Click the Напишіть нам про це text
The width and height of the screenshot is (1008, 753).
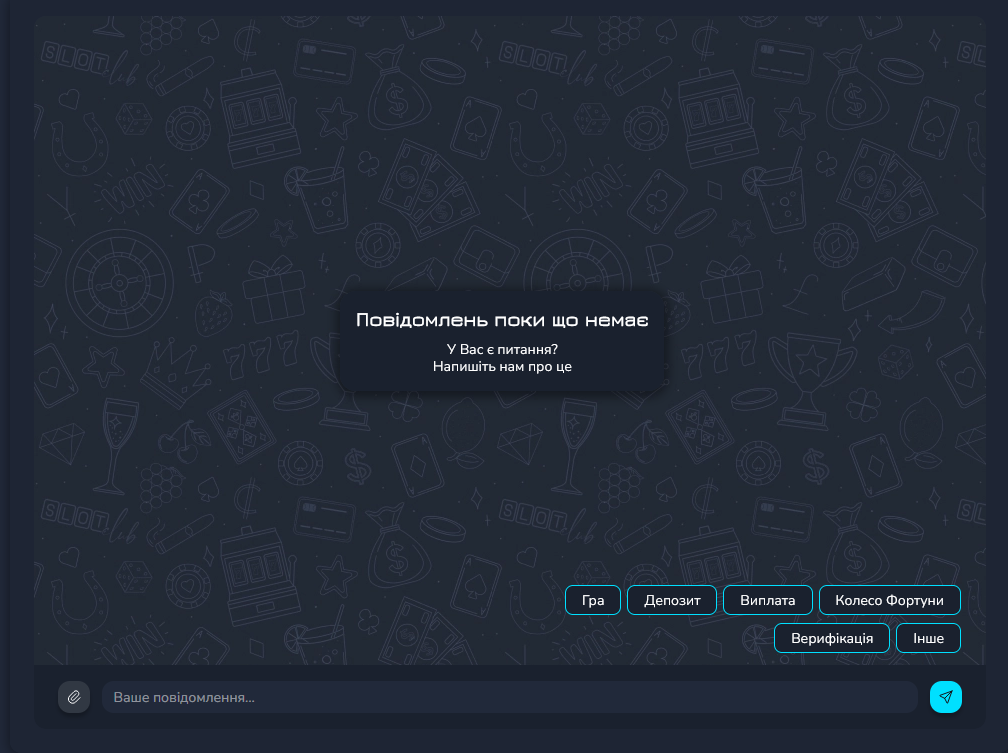coord(502,366)
